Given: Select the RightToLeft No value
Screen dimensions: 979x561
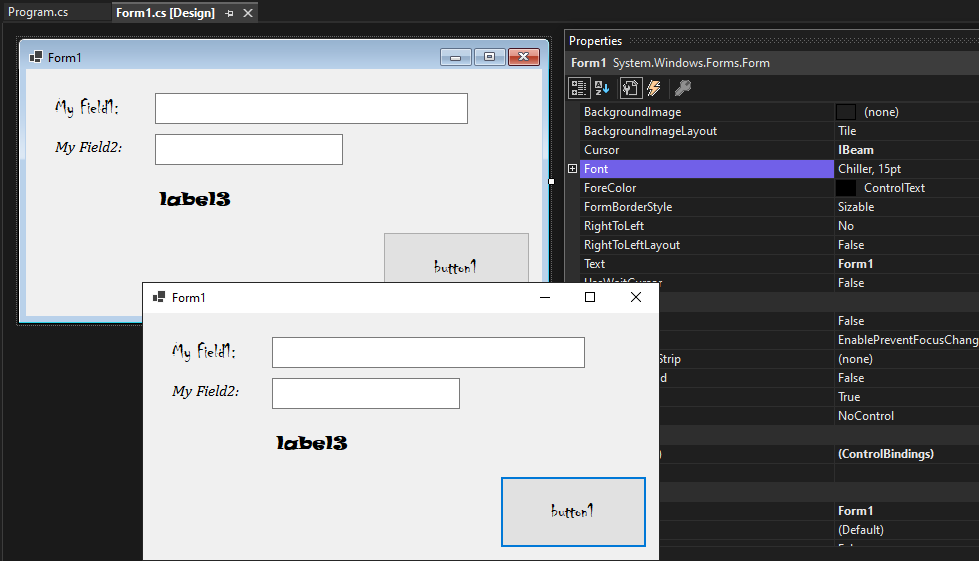Looking at the screenshot, I should point(907,226).
